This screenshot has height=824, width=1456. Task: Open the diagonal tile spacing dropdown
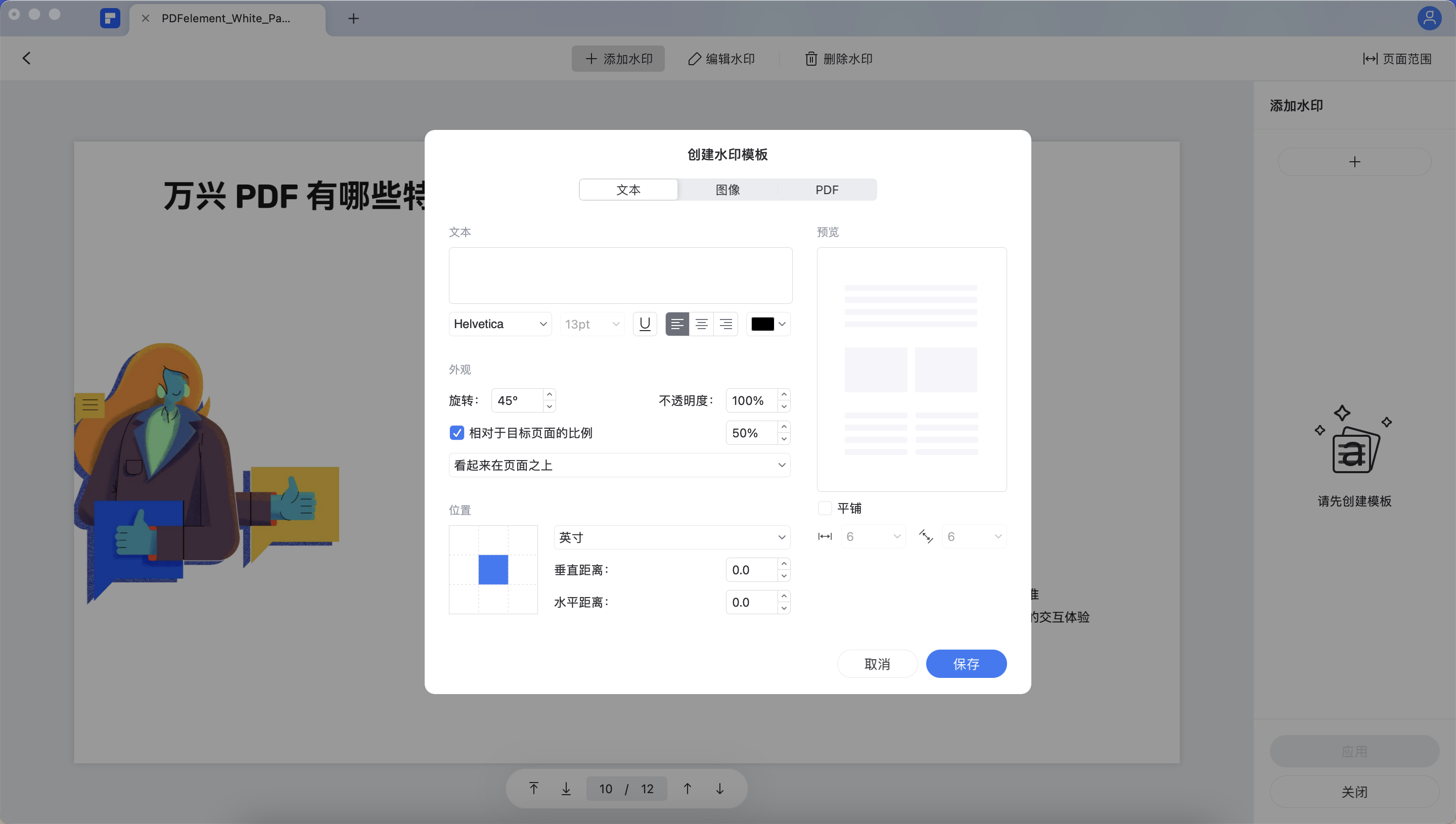974,536
